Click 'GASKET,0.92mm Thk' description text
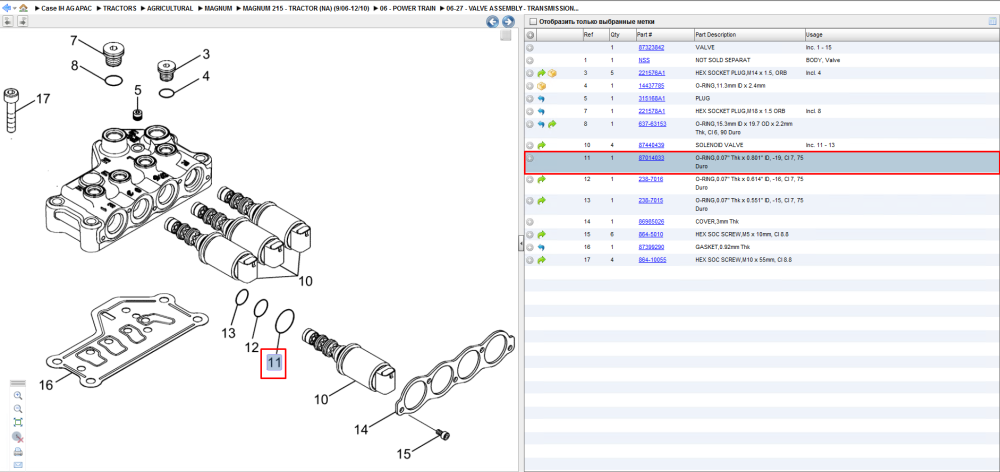Viewport: 1000px width, 472px height. (721, 247)
